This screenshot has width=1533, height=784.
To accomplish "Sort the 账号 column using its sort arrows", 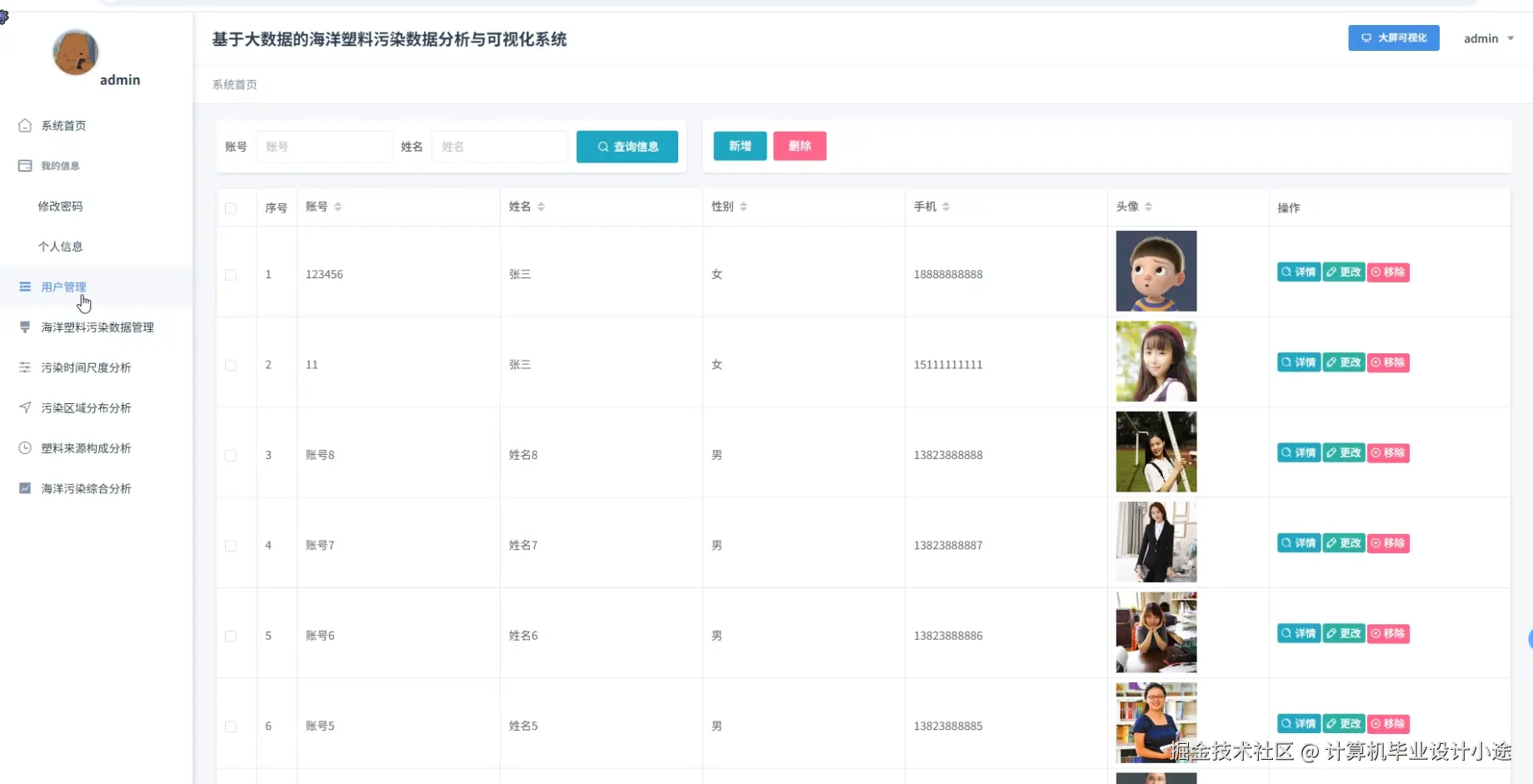I will coord(337,207).
